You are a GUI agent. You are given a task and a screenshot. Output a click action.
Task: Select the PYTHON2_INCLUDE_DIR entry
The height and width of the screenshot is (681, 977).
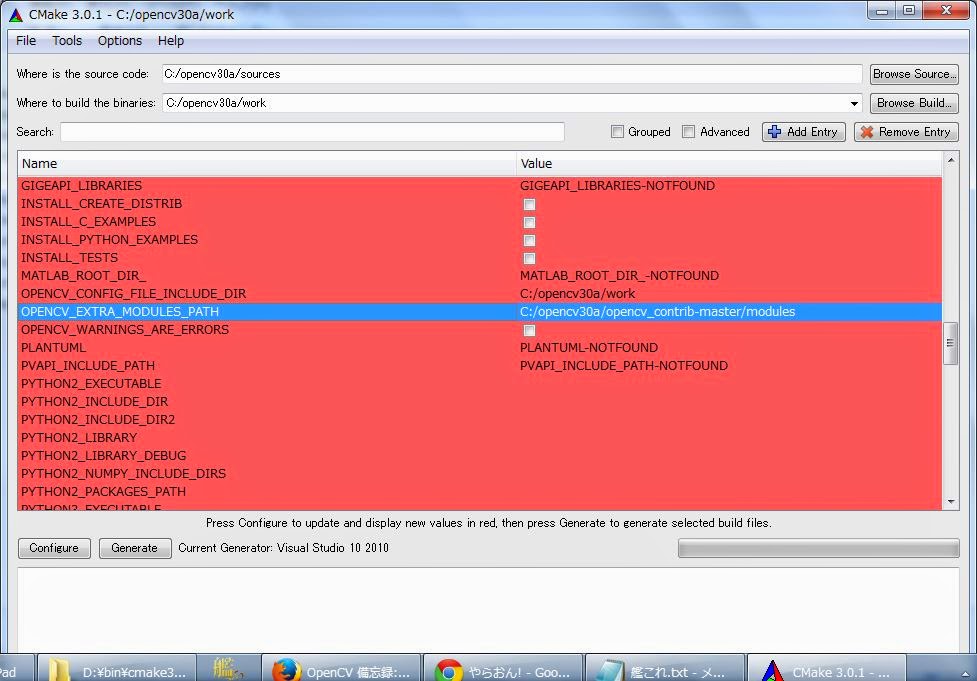coord(94,402)
